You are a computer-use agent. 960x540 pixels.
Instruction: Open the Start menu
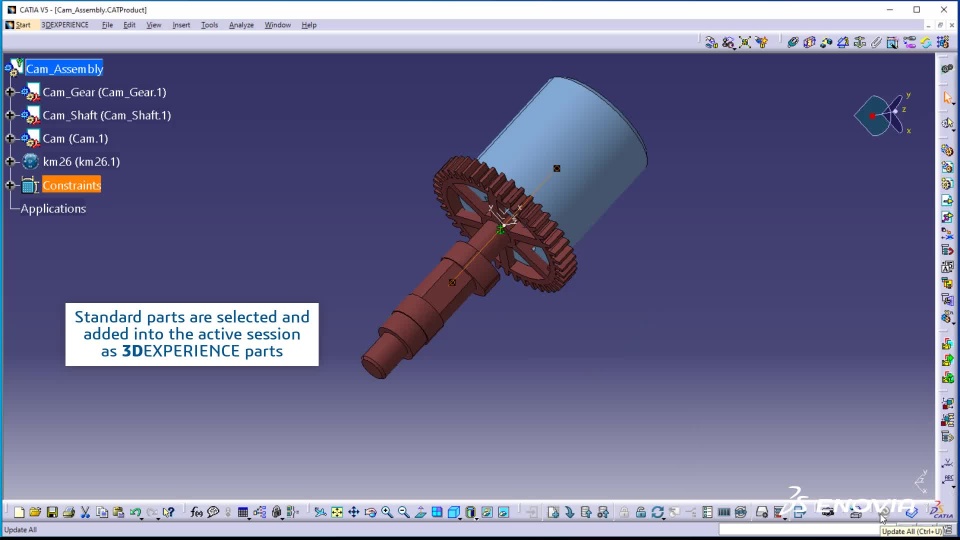point(22,25)
